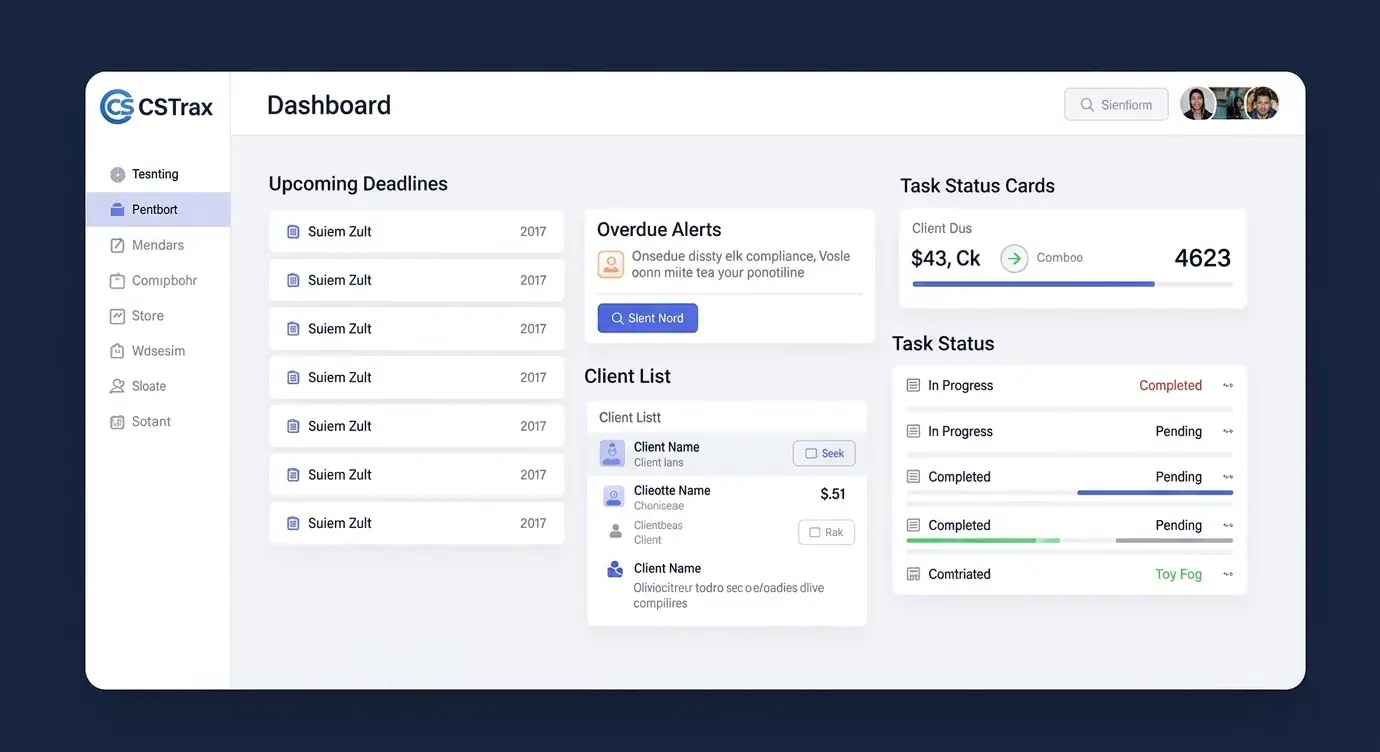Click the Sienfiorm search field
The width and height of the screenshot is (1380, 752).
click(1116, 105)
